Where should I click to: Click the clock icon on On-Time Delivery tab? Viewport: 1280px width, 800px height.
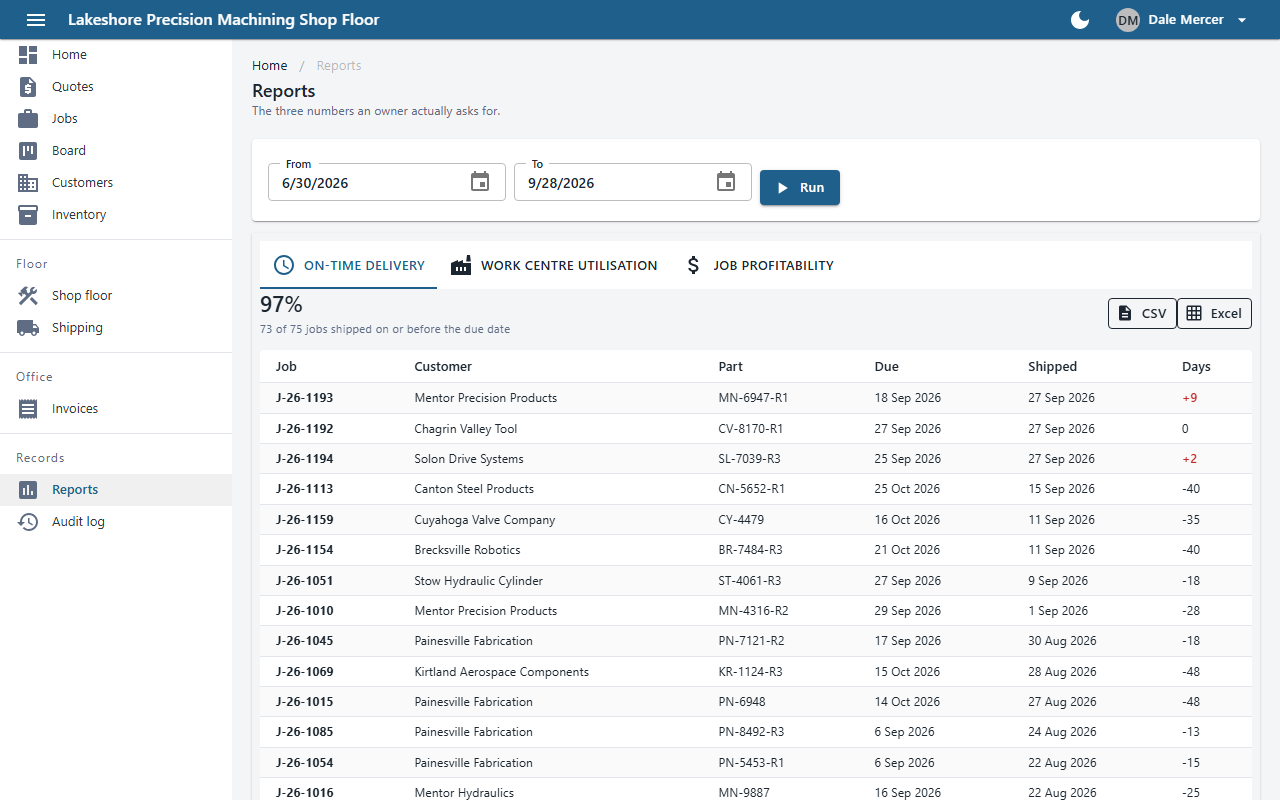[284, 266]
